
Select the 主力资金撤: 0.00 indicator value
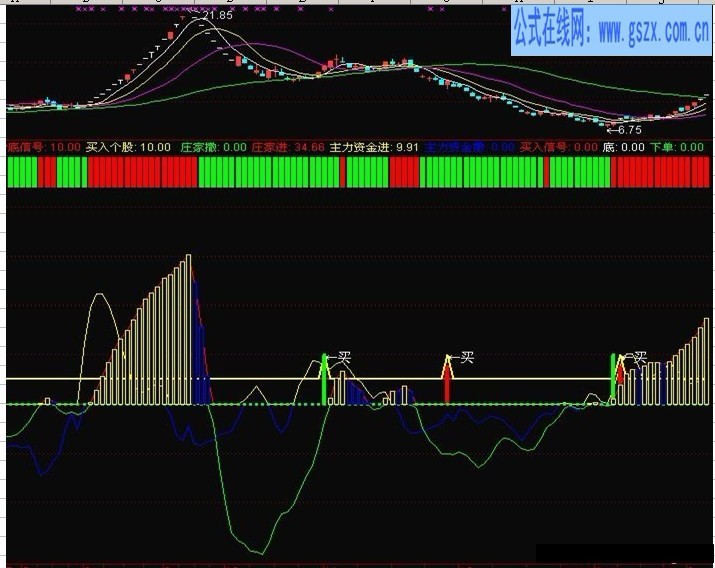coord(469,147)
